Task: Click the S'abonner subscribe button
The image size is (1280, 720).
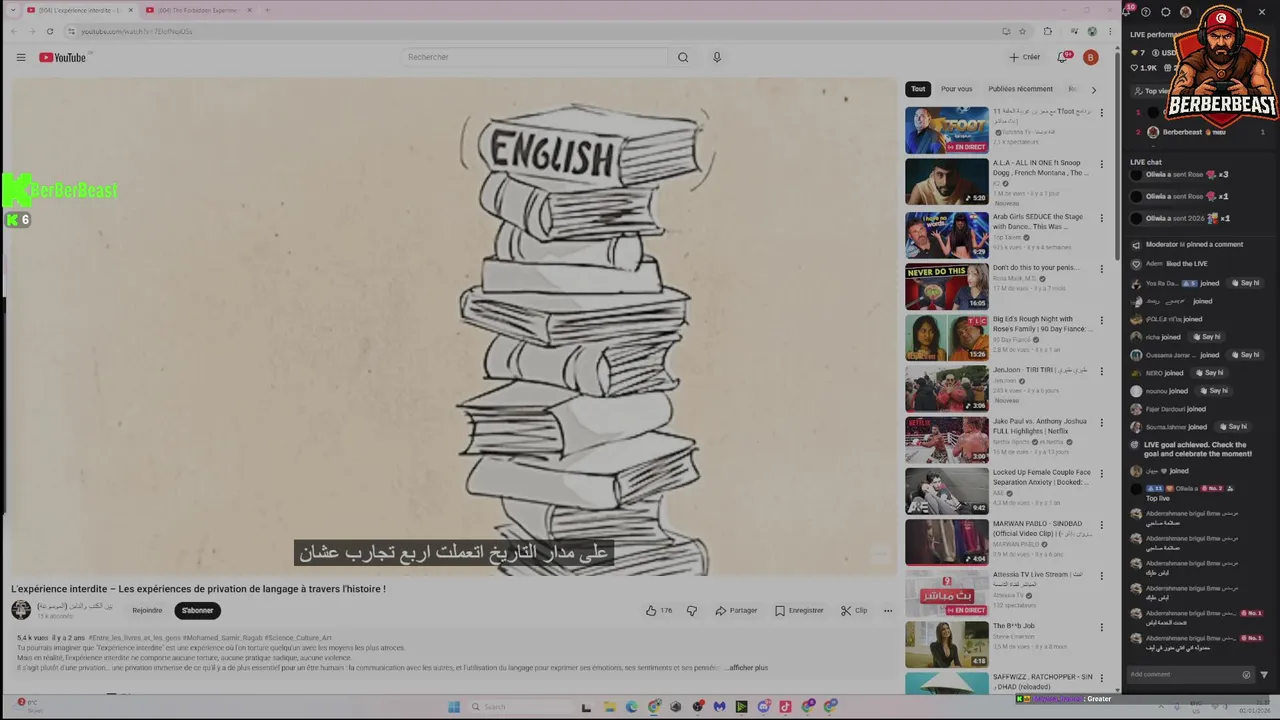Action: 197,610
